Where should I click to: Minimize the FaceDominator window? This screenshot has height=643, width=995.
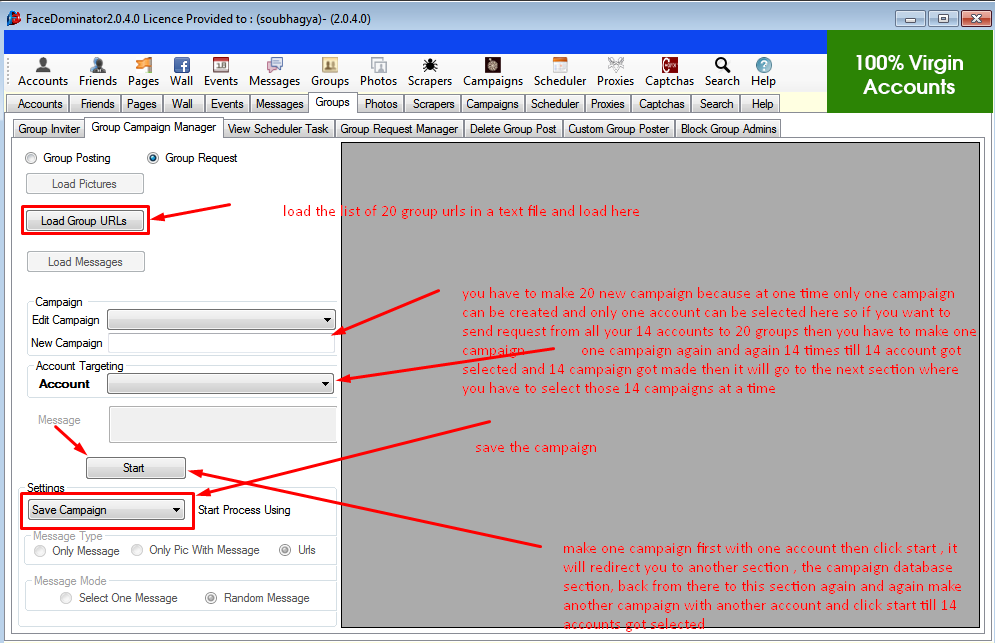[x=910, y=18]
